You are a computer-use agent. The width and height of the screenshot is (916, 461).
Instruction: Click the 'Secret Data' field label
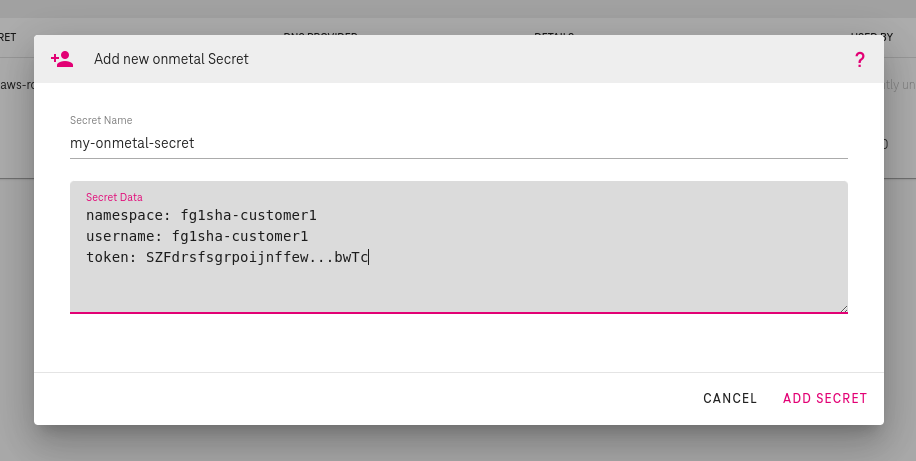pyautogui.click(x=114, y=197)
